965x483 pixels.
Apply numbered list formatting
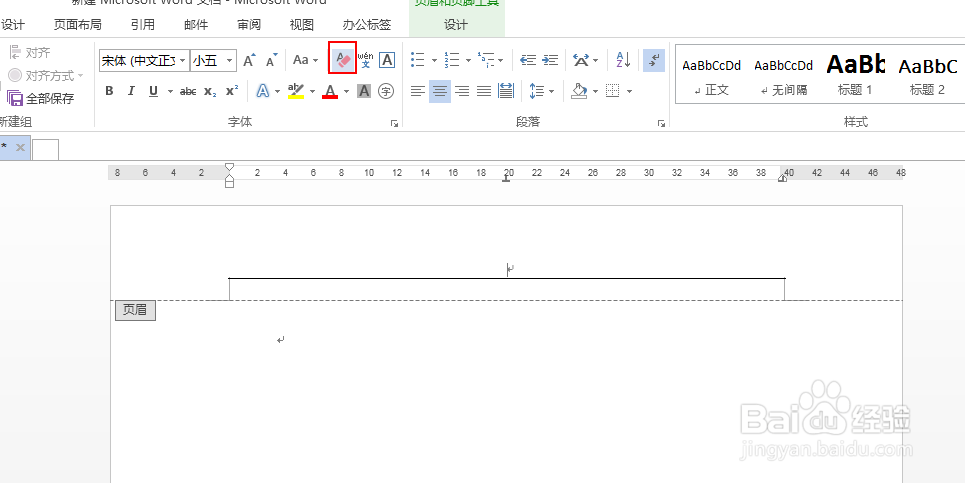pyautogui.click(x=452, y=60)
